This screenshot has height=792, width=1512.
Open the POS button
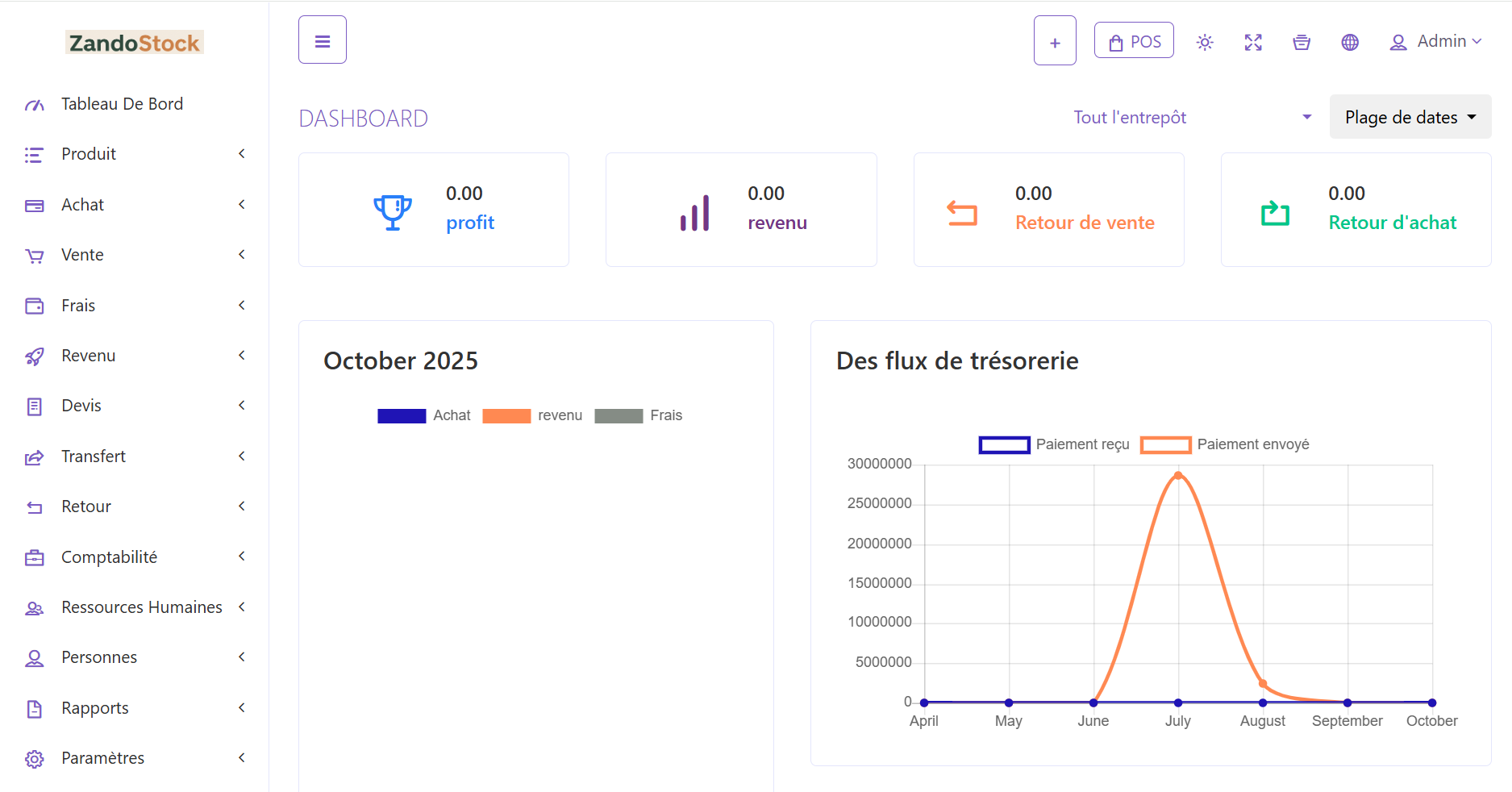(1134, 41)
